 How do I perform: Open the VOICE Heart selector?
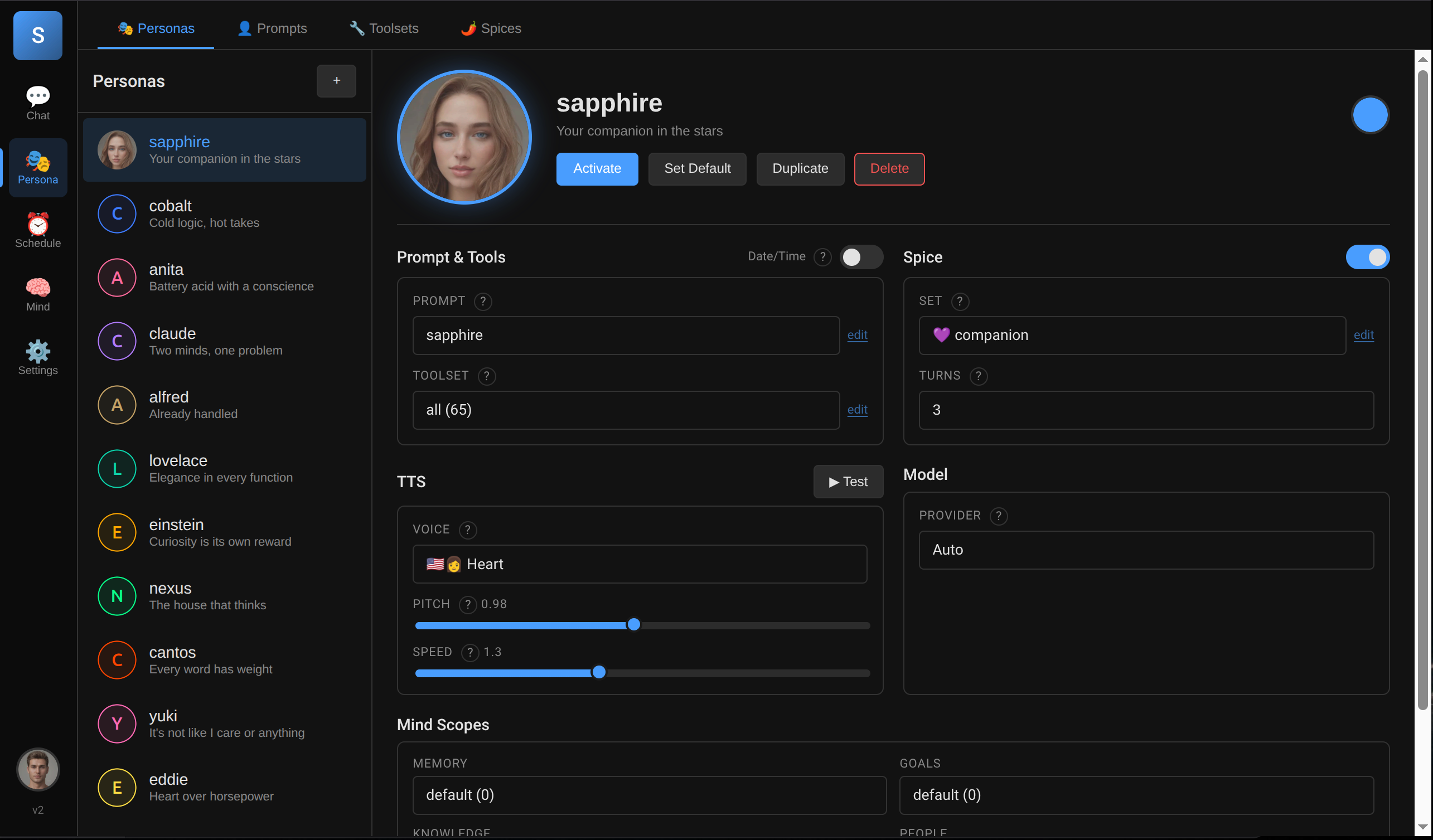tap(639, 564)
